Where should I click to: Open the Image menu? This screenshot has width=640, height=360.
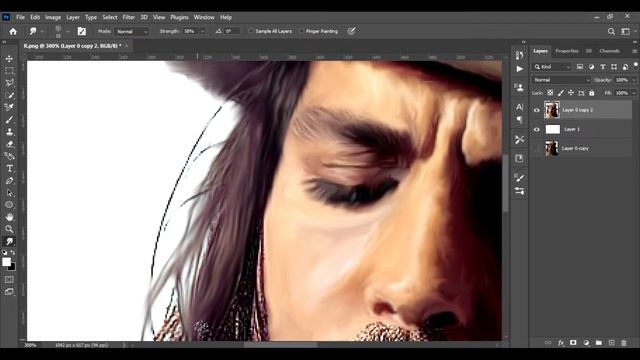click(x=53, y=17)
